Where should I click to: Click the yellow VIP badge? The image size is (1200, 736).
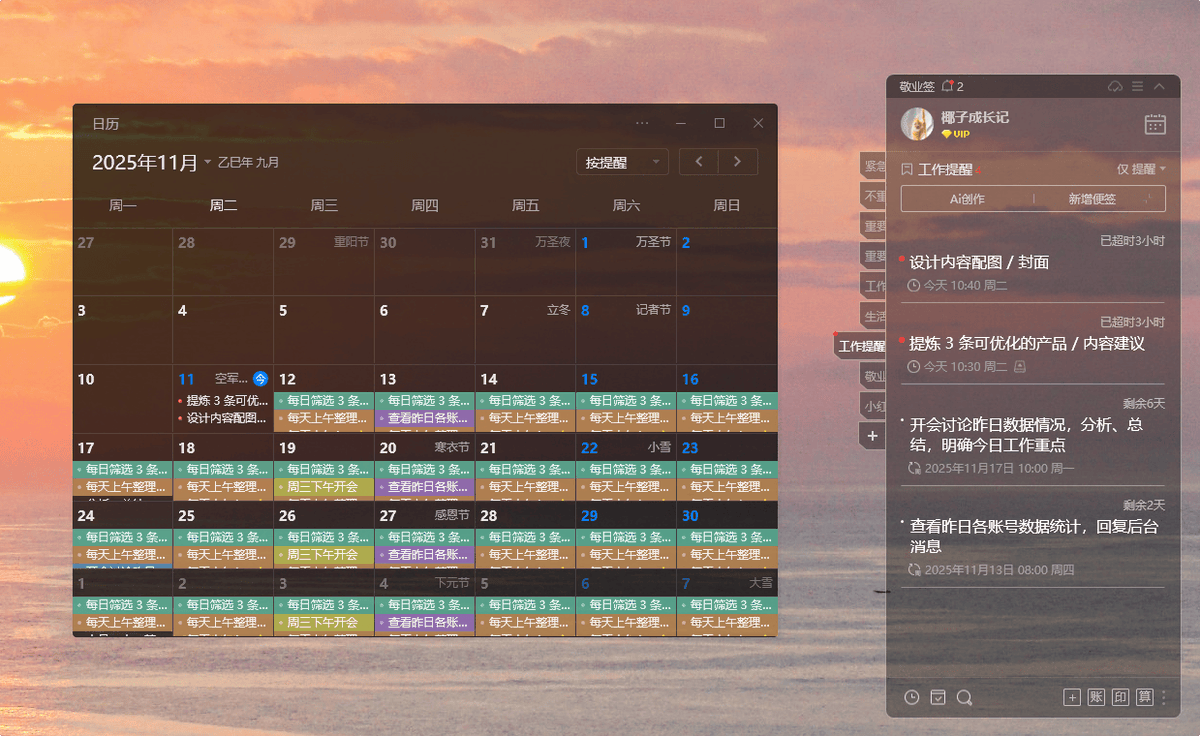955,134
